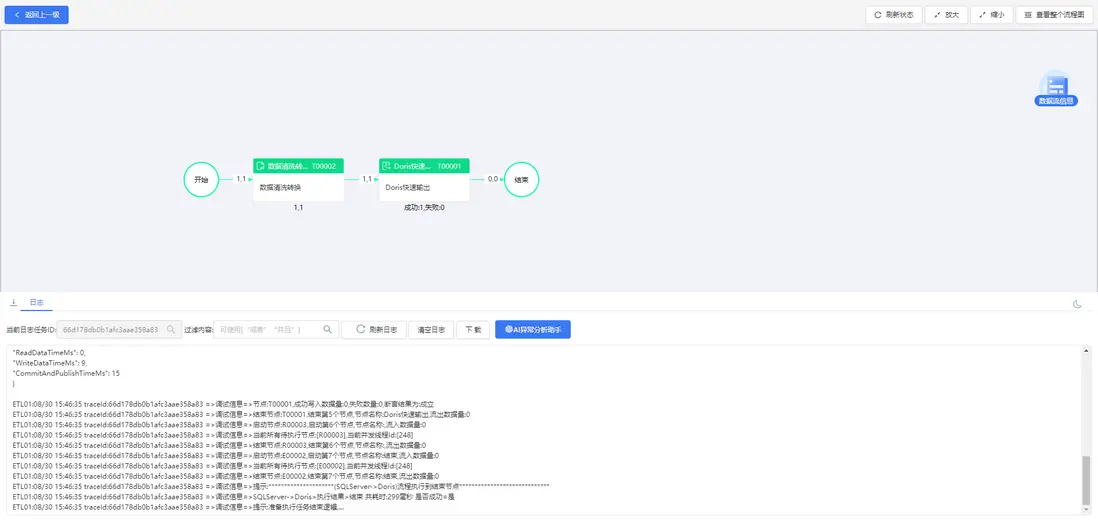Click the log line 当前所有待执行节点:[E00002]
The image size is (1098, 521).
point(212,466)
